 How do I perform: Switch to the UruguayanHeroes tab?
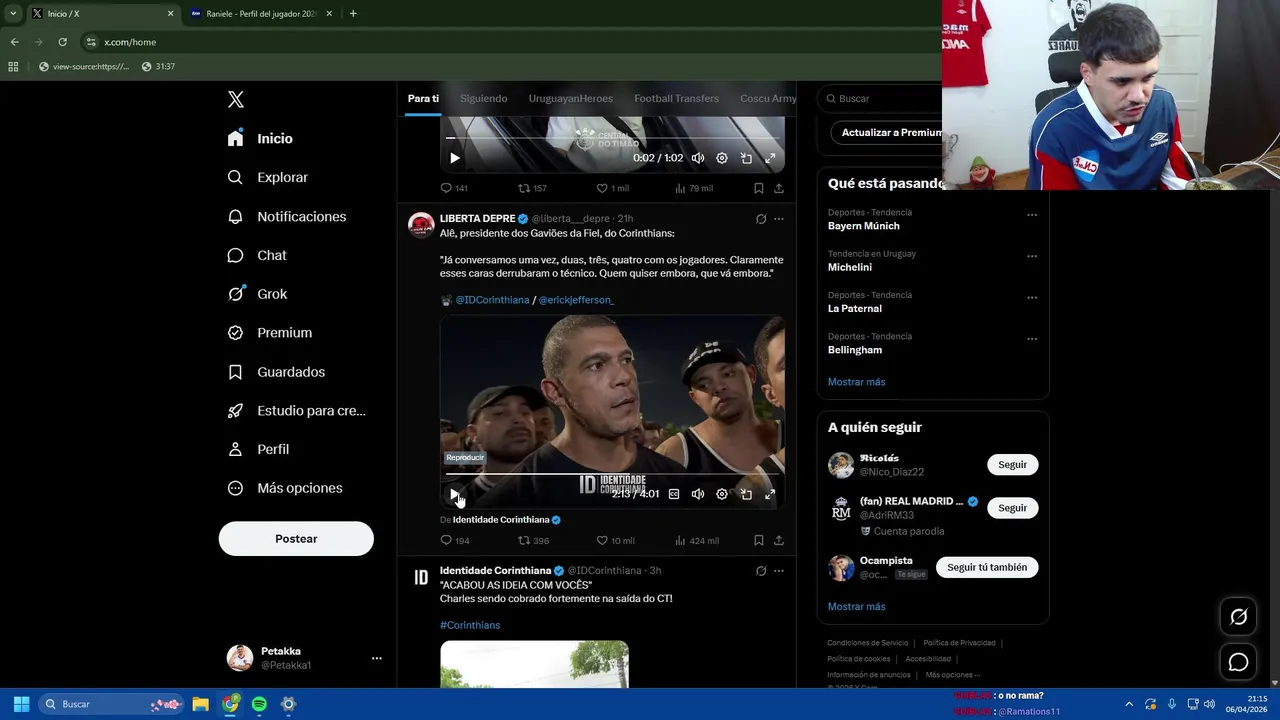570,98
